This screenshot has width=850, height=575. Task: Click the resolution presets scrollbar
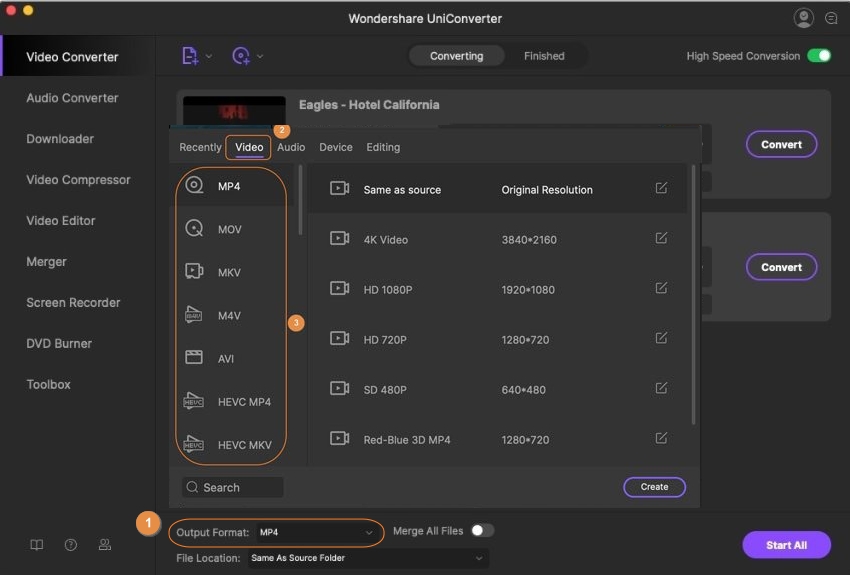point(693,295)
